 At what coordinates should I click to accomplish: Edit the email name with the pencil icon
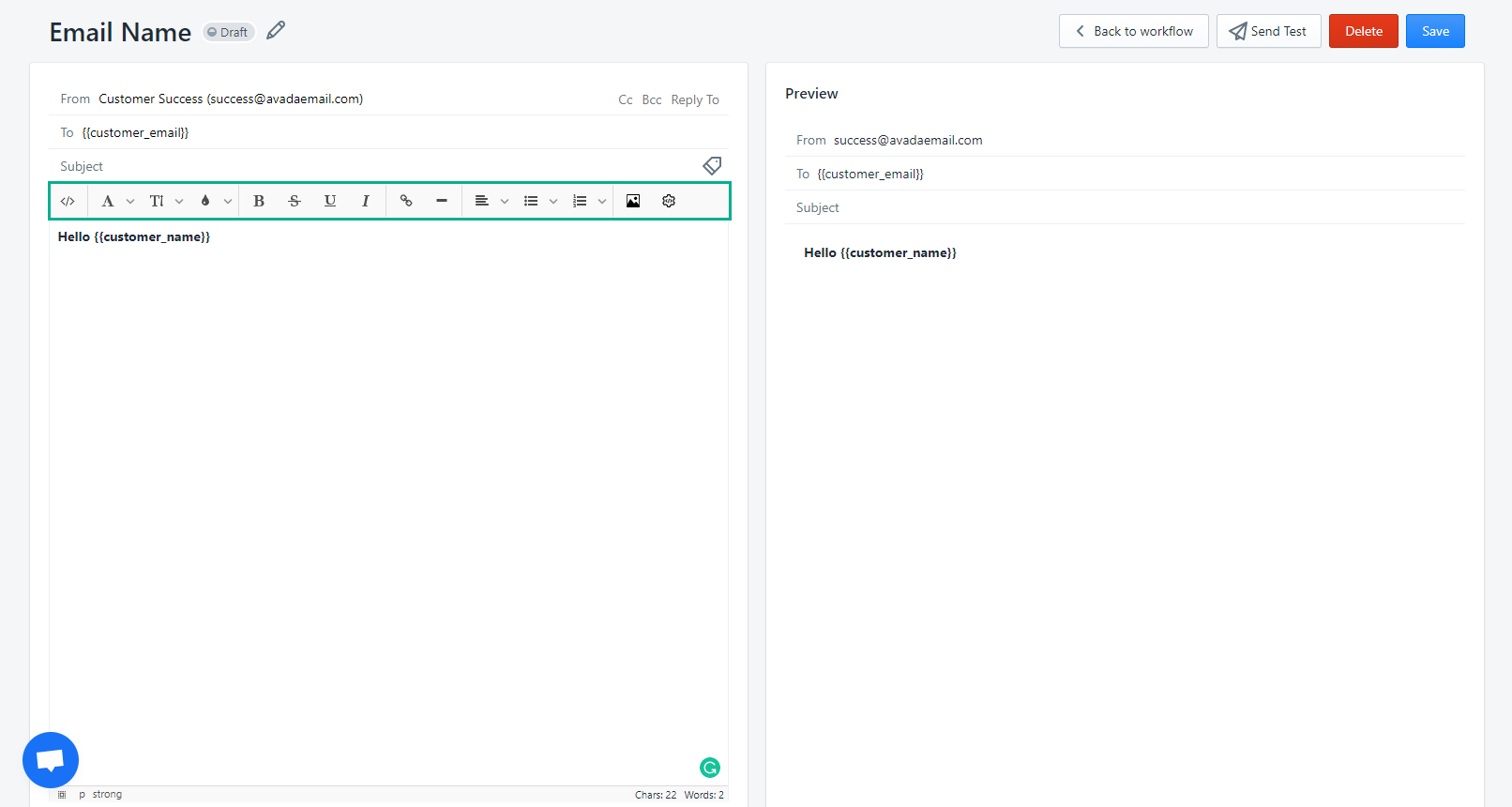point(276,31)
